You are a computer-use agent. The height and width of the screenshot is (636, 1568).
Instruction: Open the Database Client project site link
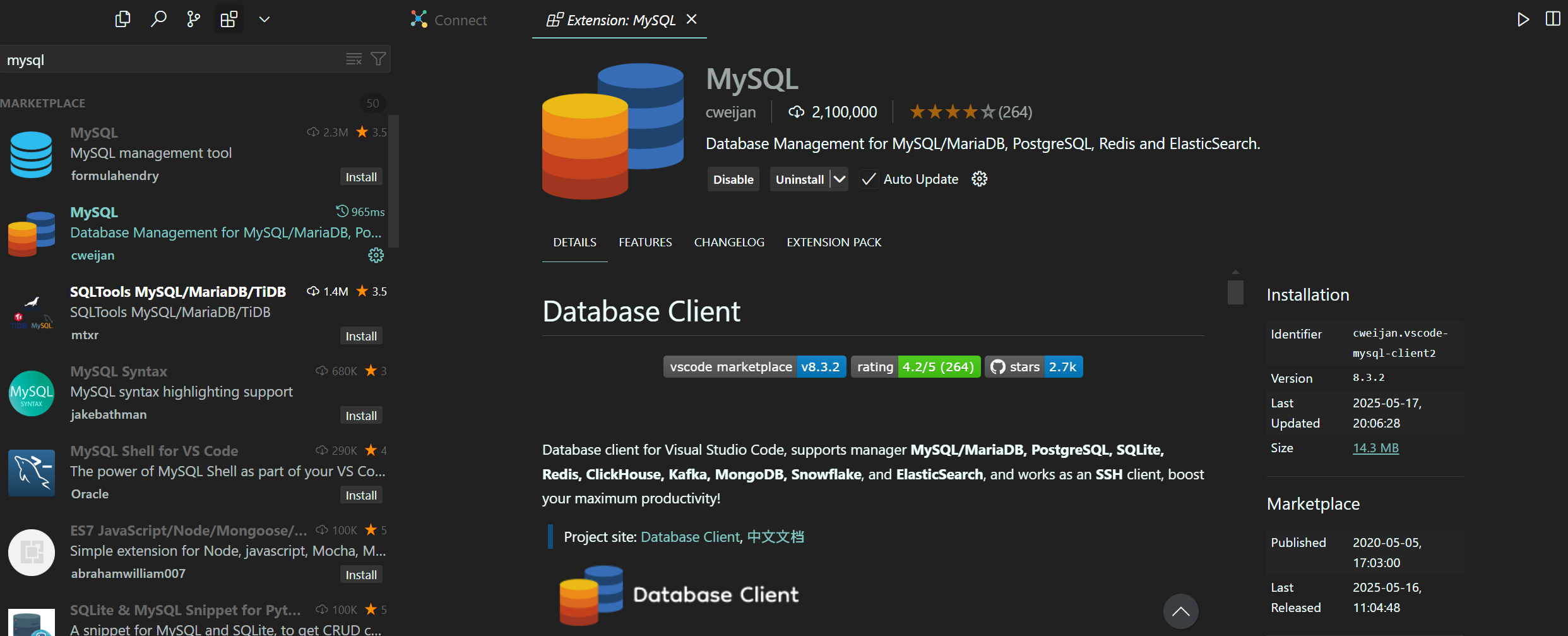(689, 537)
